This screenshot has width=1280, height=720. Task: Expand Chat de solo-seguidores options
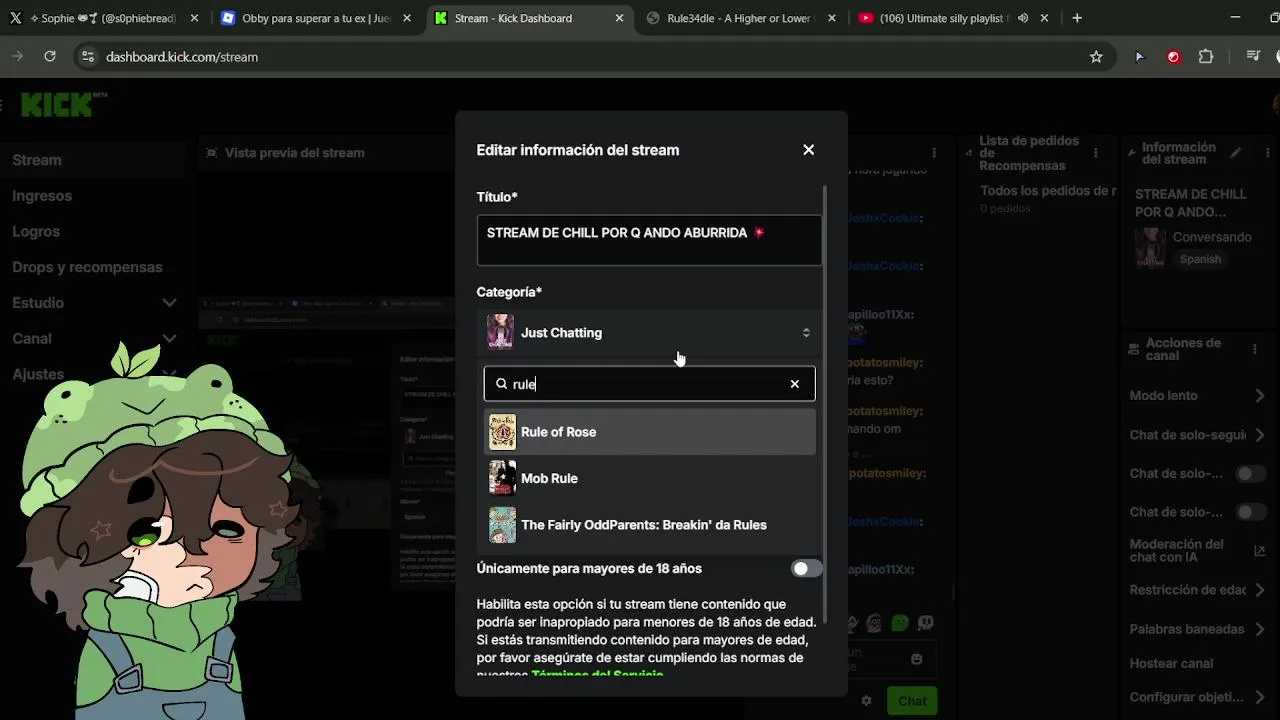tap(1260, 435)
